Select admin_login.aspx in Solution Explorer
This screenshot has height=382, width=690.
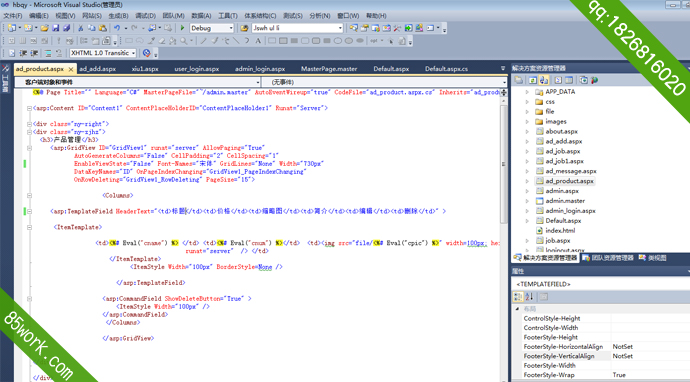point(570,211)
